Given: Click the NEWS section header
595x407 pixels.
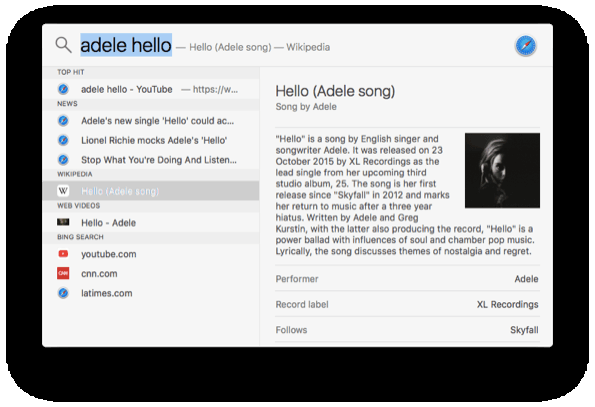Looking at the screenshot, I should tap(67, 104).
